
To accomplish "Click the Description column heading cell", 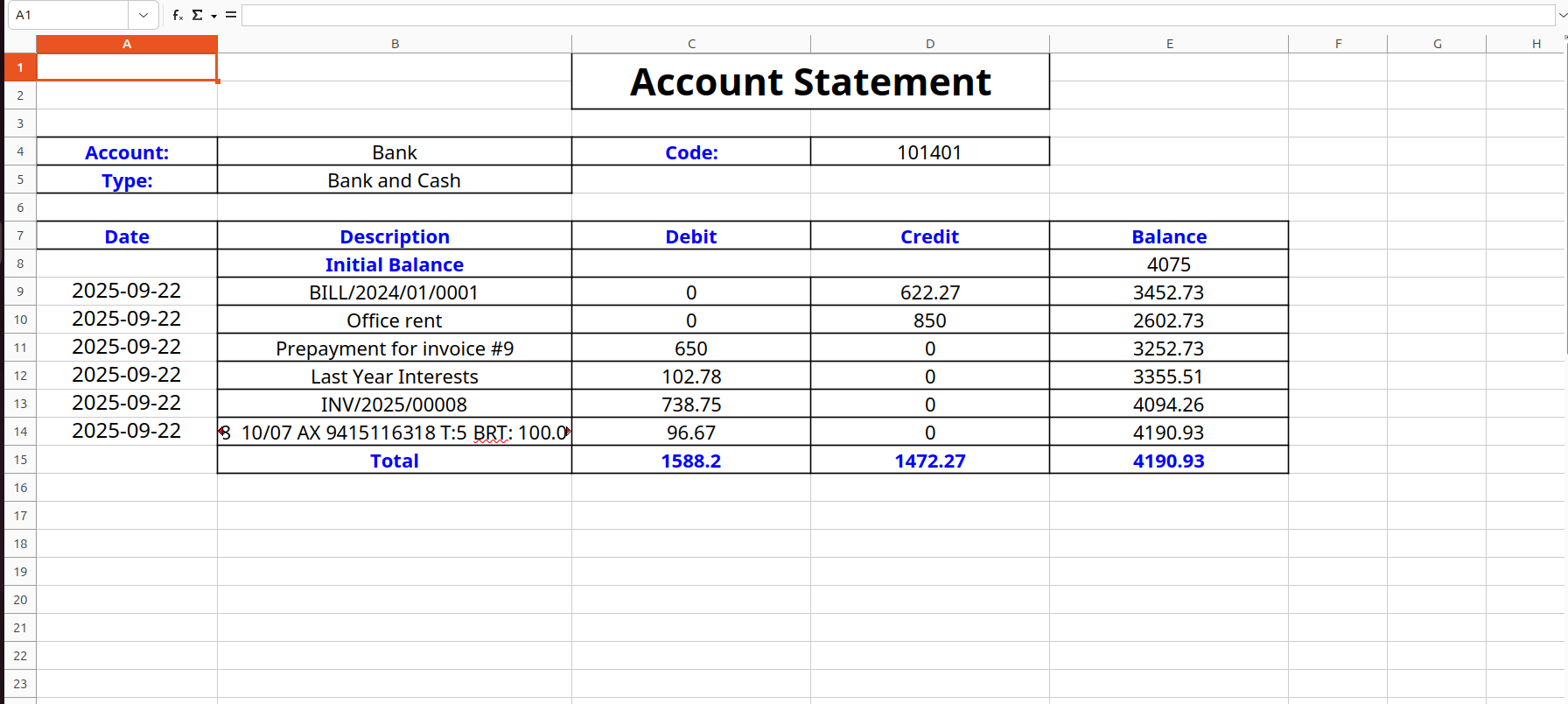I will click(x=395, y=236).
